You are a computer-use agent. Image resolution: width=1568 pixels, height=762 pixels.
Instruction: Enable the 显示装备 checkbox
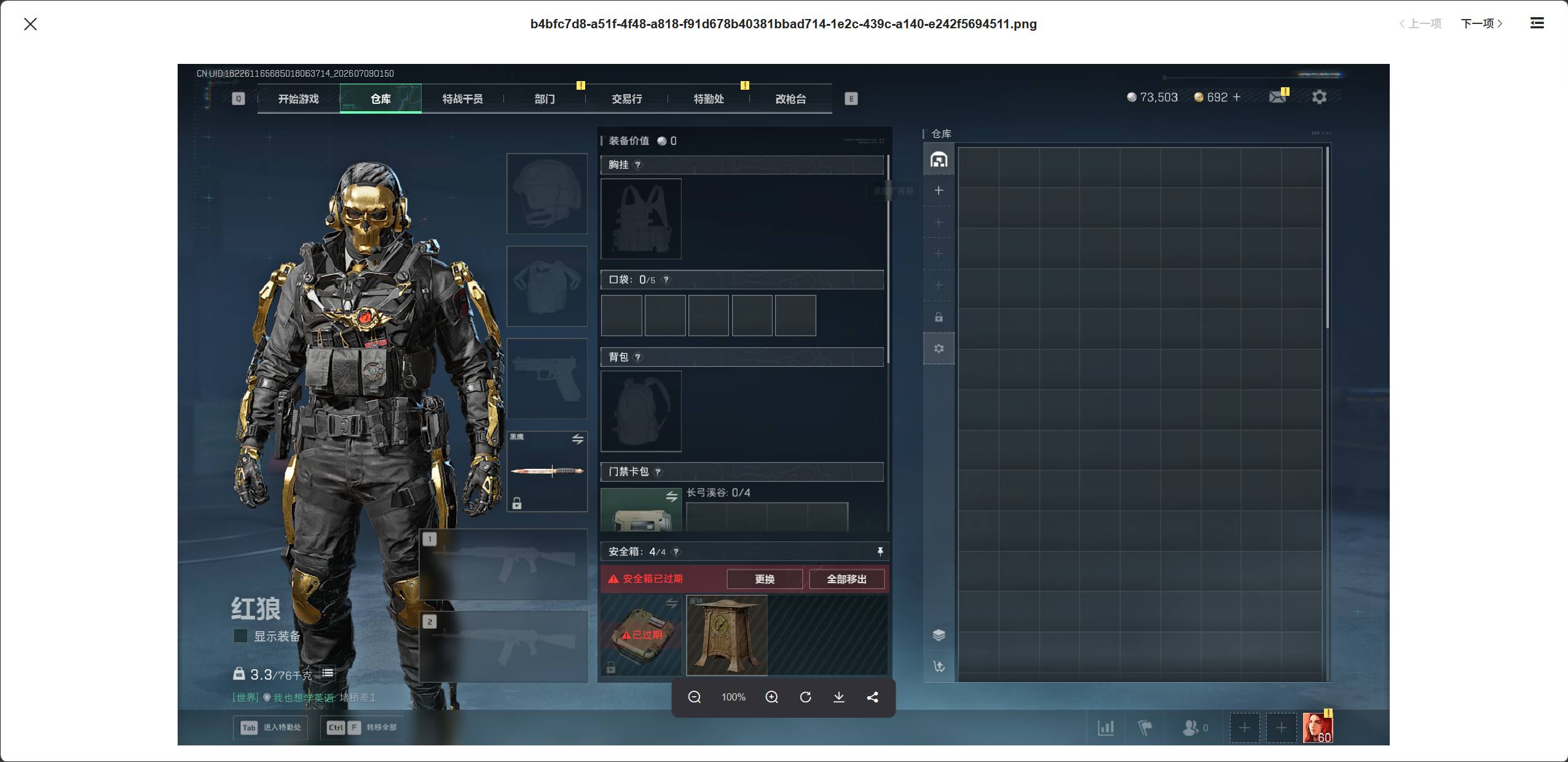240,636
